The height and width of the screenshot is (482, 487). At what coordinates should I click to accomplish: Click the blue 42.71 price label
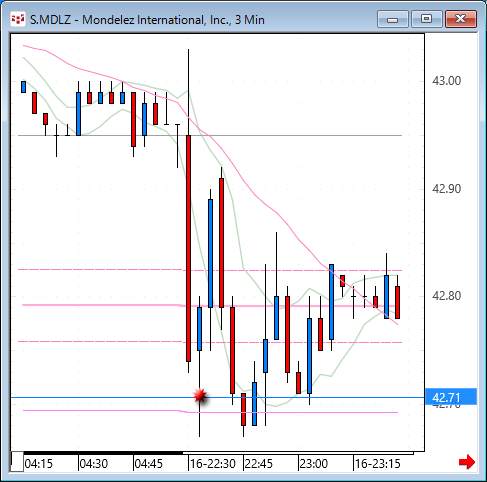point(451,397)
